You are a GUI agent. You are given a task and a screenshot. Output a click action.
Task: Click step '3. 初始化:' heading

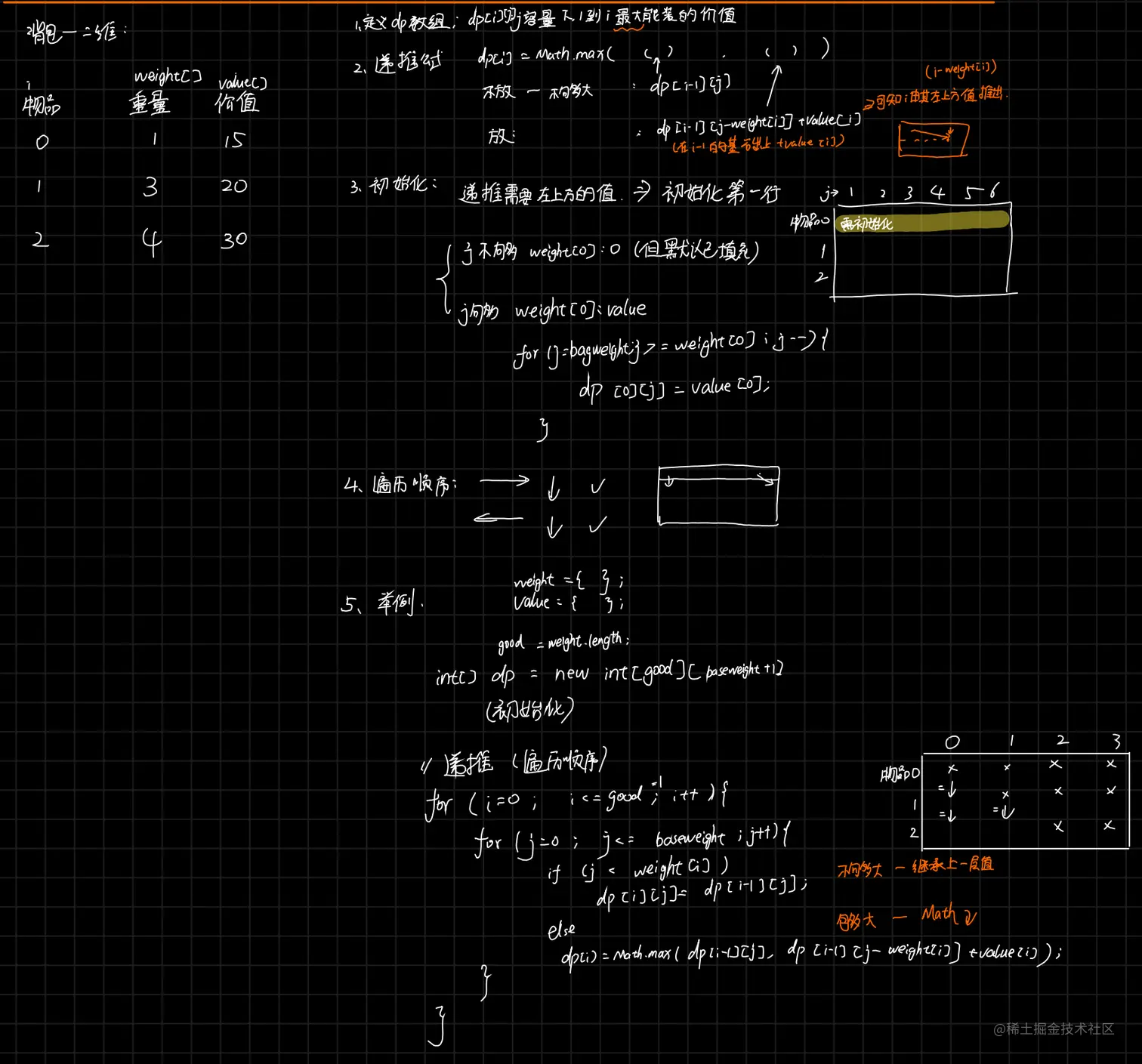(x=393, y=185)
